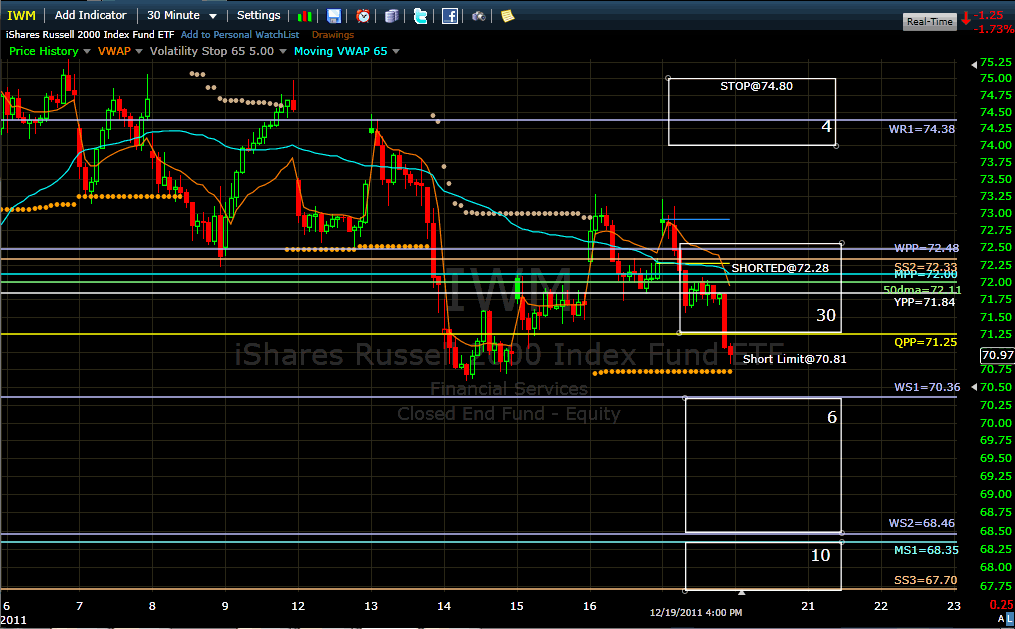Select number 10 in the bottom box
The height and width of the screenshot is (629, 1015).
(x=821, y=555)
